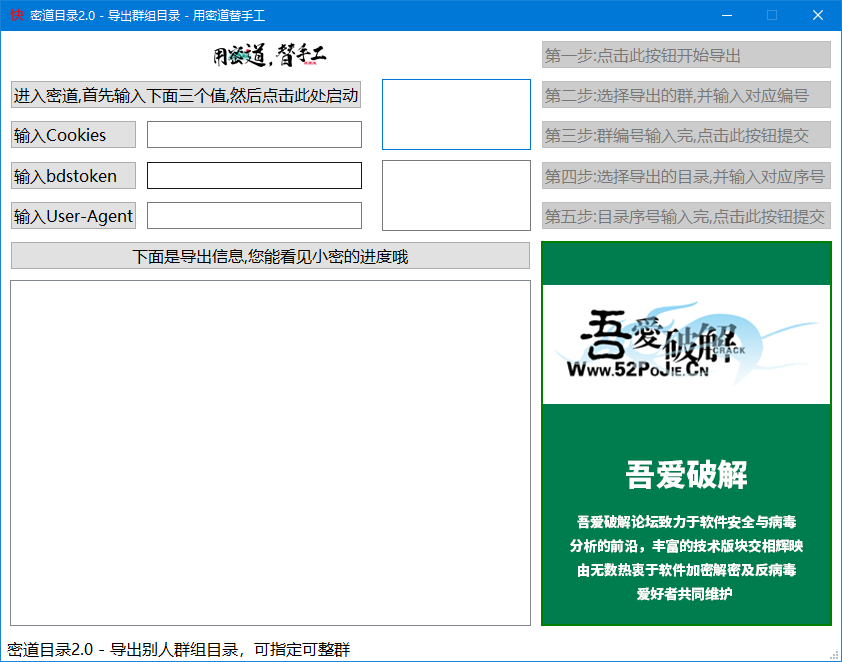The image size is (842, 662).
Task: Click 进入密道 startup button
Action: click(186, 95)
